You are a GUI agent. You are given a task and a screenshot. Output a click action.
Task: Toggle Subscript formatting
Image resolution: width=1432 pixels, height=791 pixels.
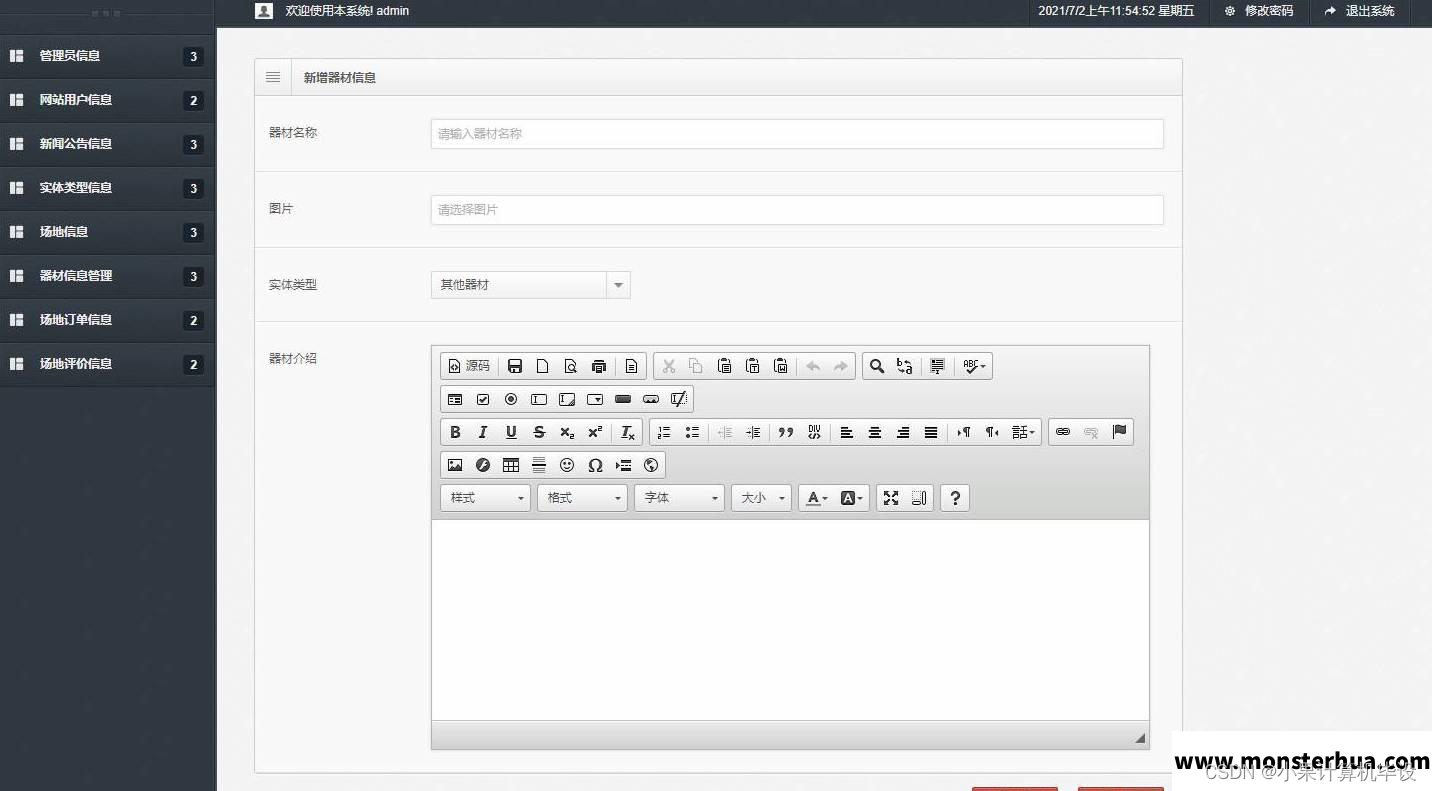coord(567,432)
